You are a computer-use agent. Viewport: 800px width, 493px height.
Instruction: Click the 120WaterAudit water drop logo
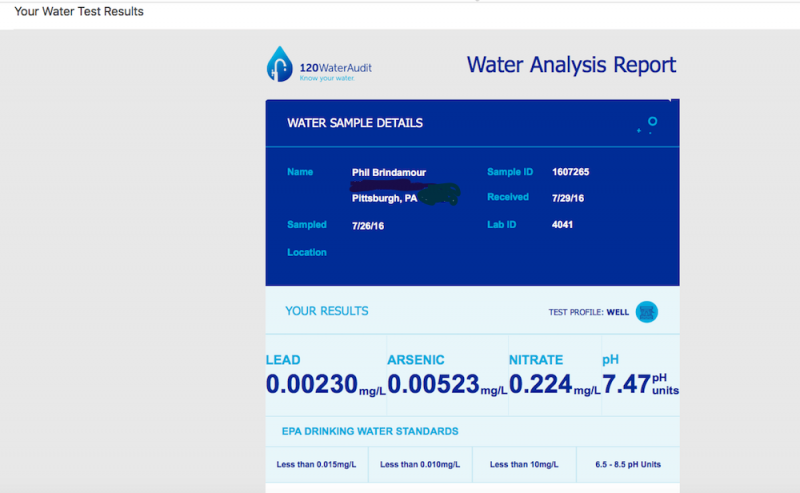coord(280,64)
